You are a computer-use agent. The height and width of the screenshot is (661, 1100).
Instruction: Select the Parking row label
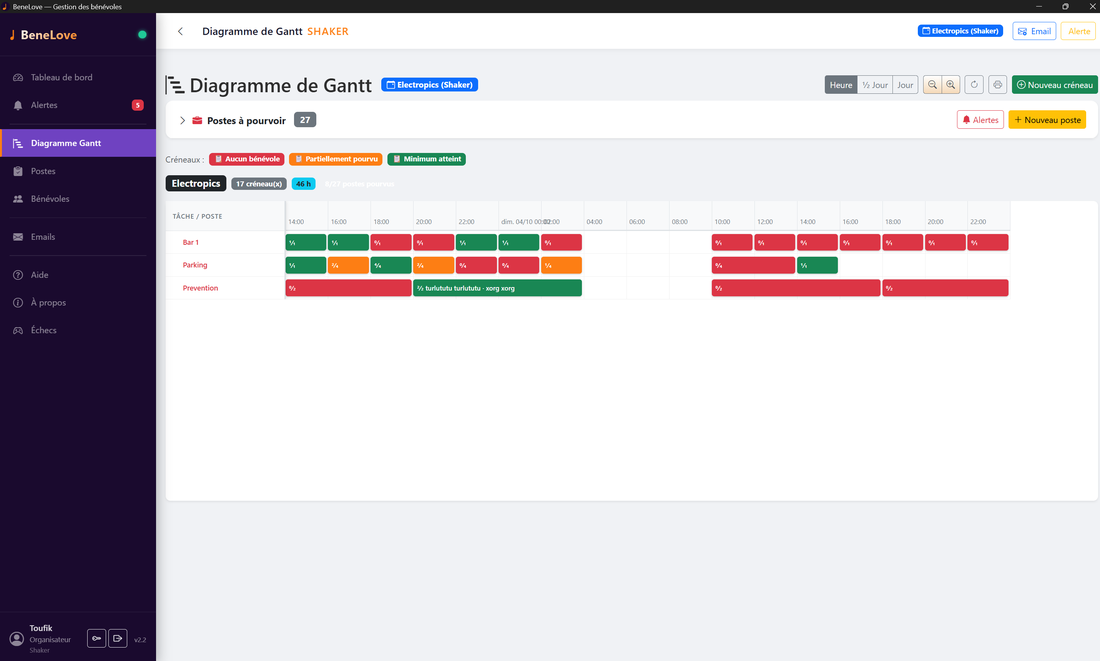195,265
